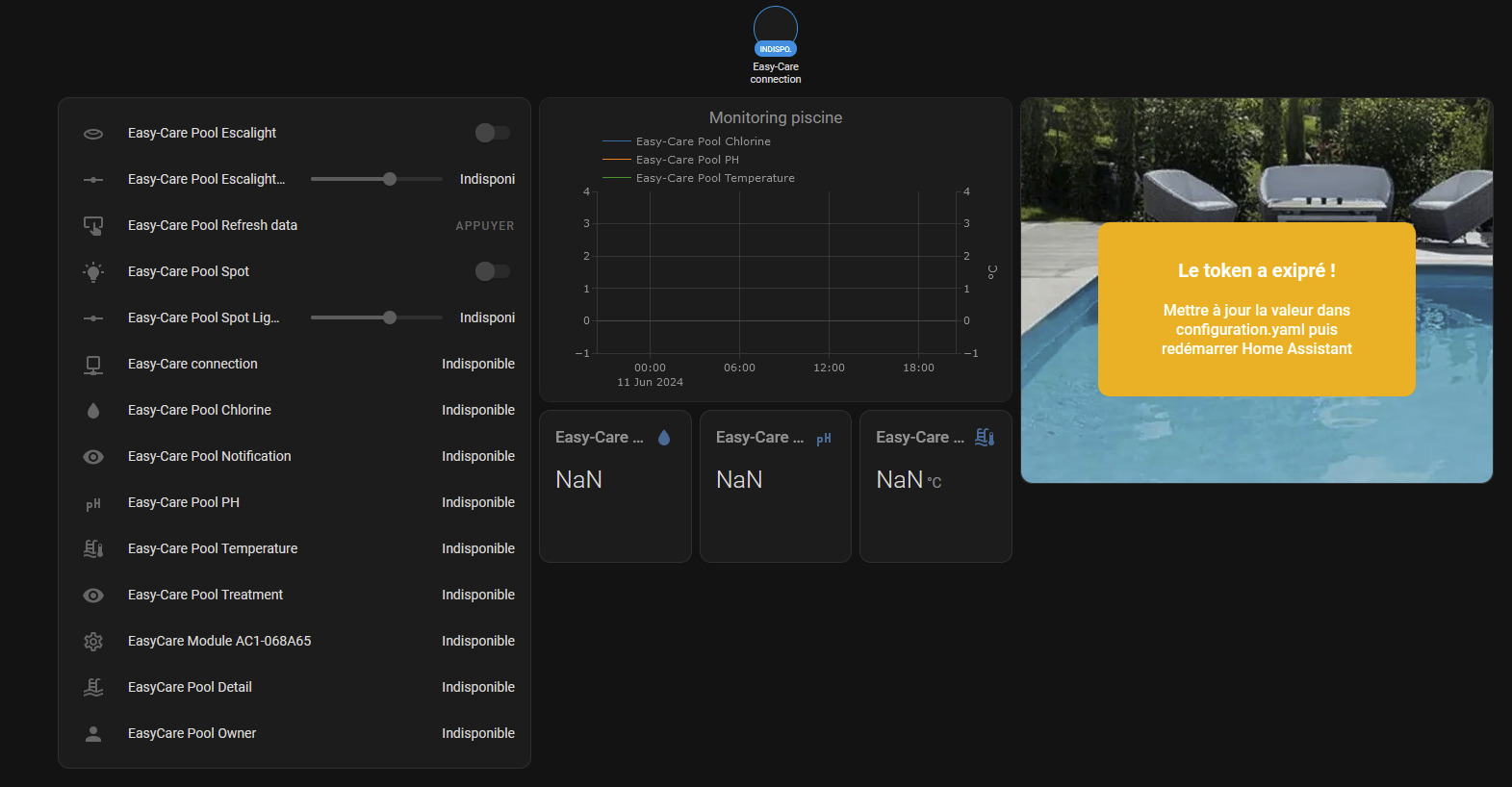Screen dimensions: 1512x787
Task: Open the Easy-Care Pool PH row label
Action: [184, 502]
